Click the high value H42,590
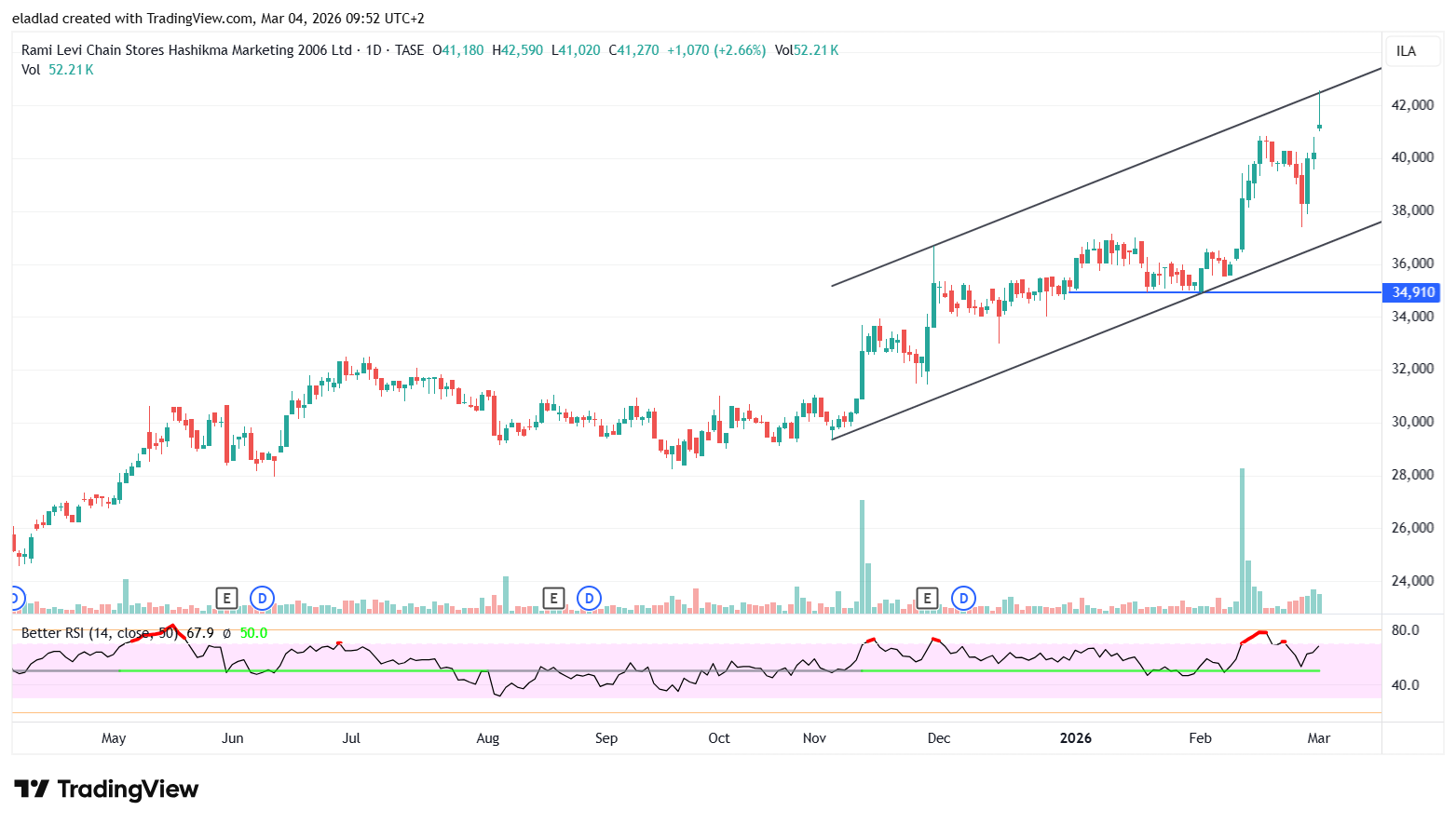The image size is (1456, 824). [517, 50]
